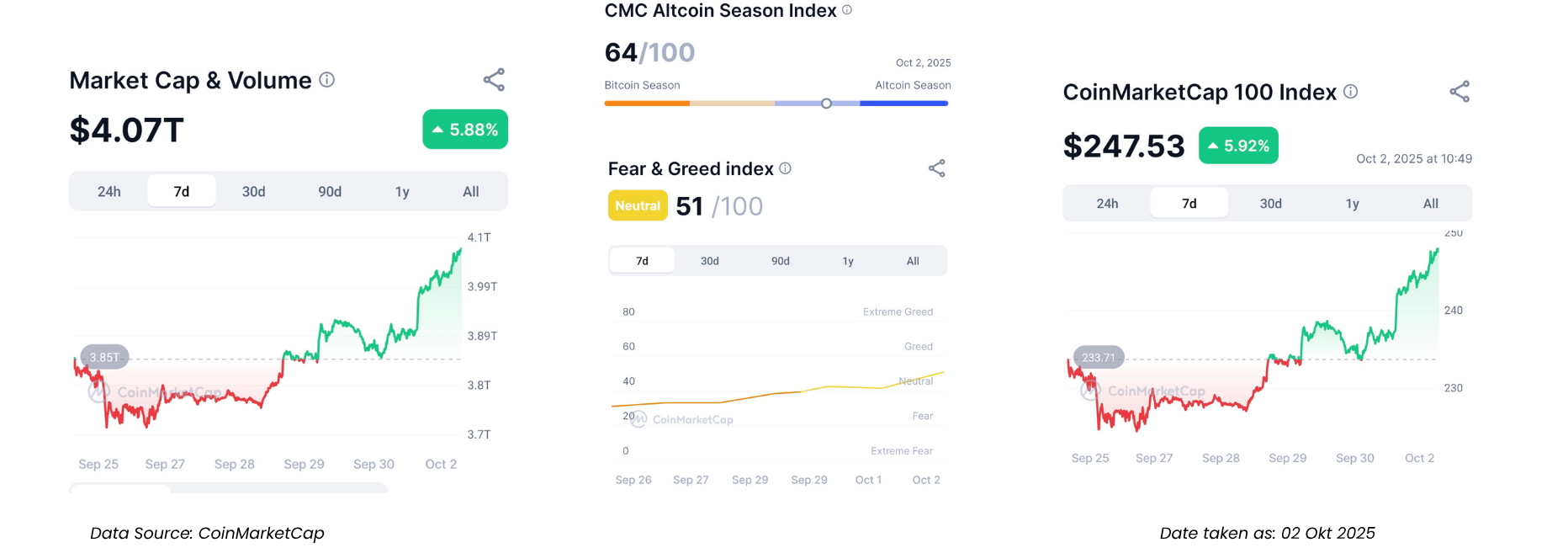Screen dimensions: 1568x548
Task: Switch Market Cap chart to 90d
Action: (330, 192)
